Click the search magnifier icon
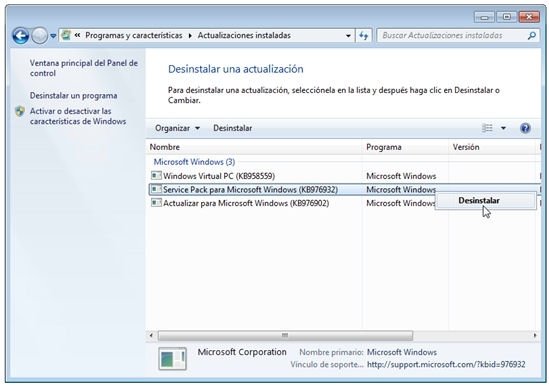The image size is (549, 386). point(531,35)
